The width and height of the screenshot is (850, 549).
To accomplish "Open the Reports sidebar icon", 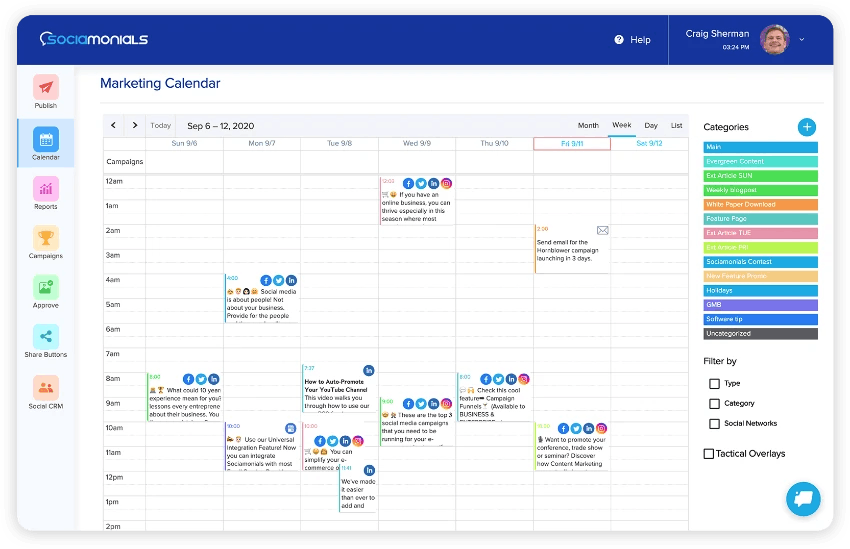I will point(46,188).
